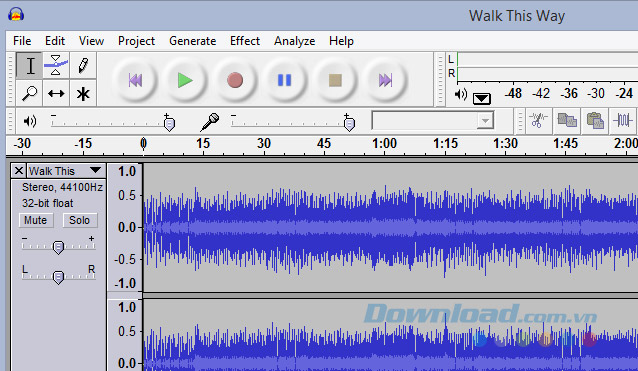
Task: Click the 1:30 mark on the timeline ruler
Action: 505,143
